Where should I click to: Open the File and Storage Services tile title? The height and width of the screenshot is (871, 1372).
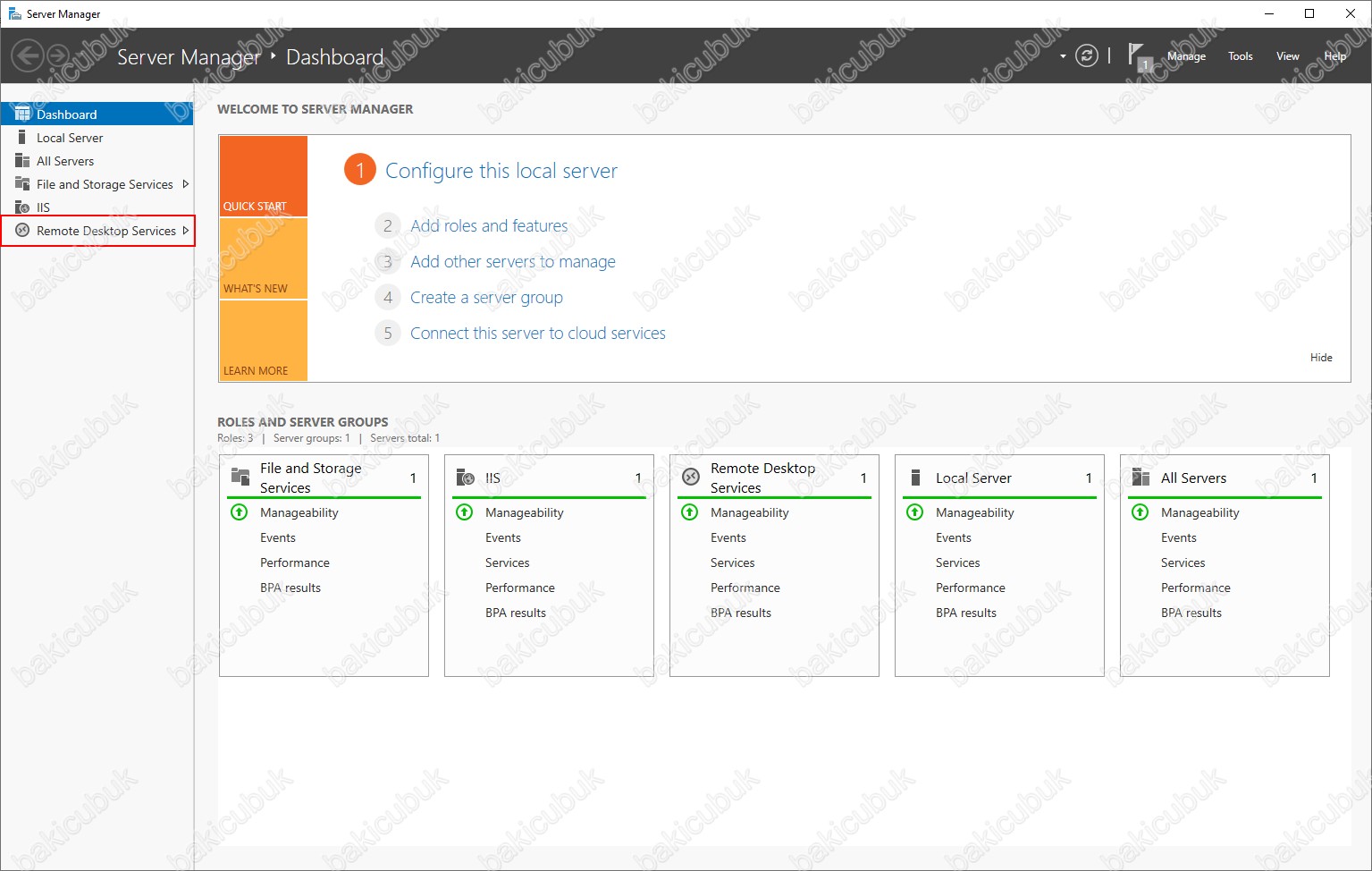(311, 478)
